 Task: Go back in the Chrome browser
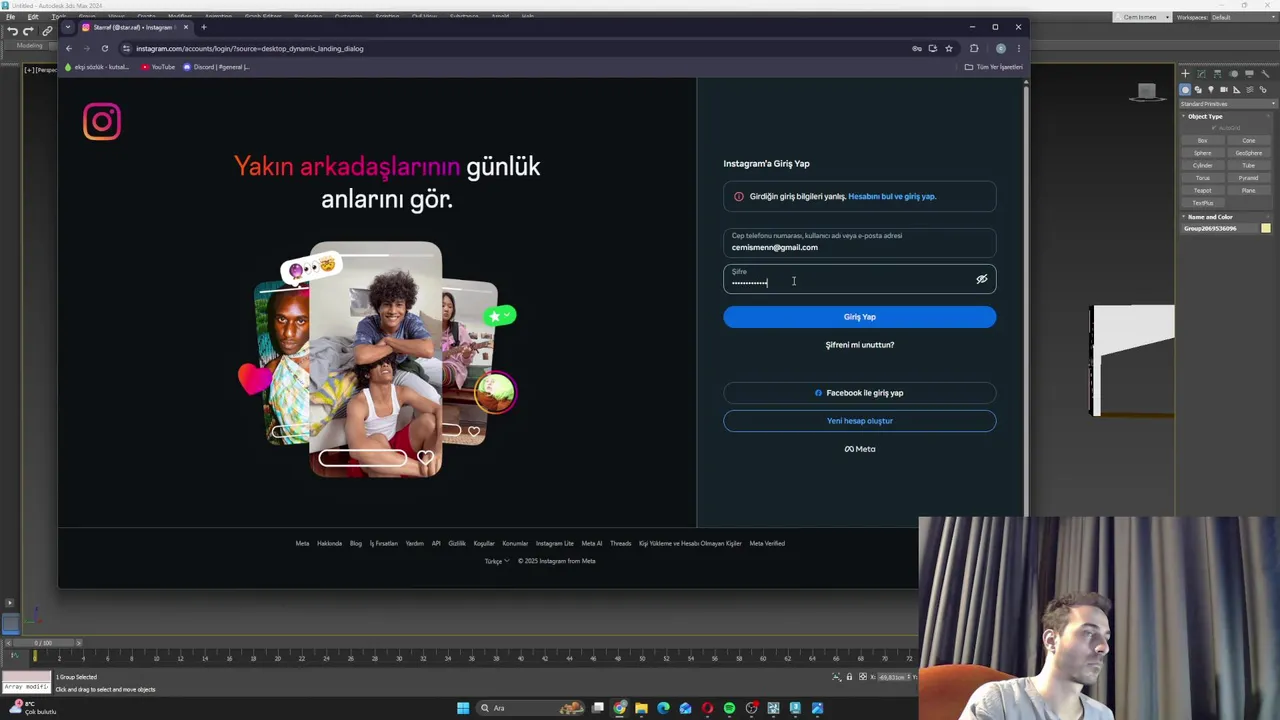tap(68, 48)
